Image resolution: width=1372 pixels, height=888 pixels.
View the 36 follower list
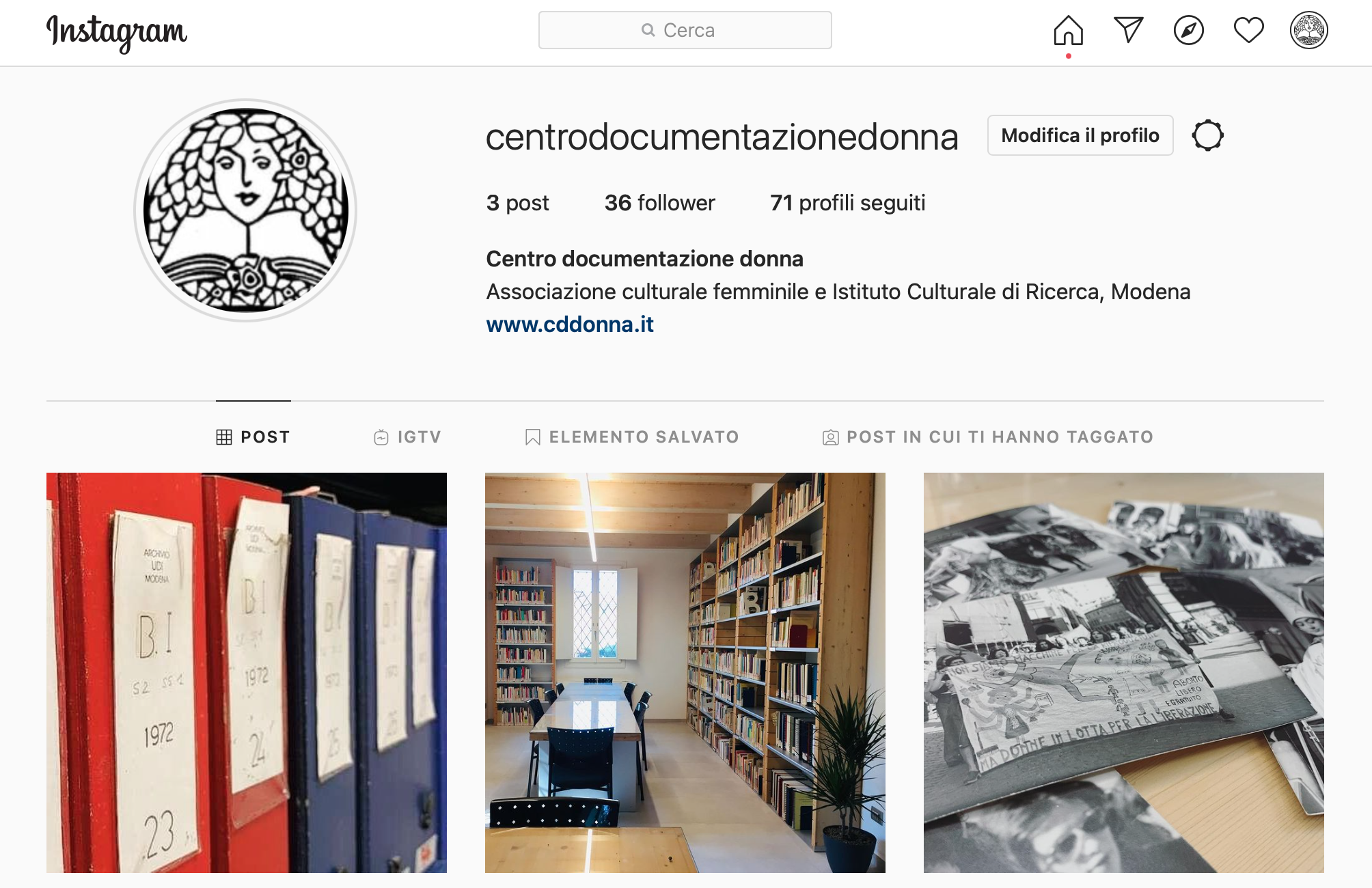[660, 203]
